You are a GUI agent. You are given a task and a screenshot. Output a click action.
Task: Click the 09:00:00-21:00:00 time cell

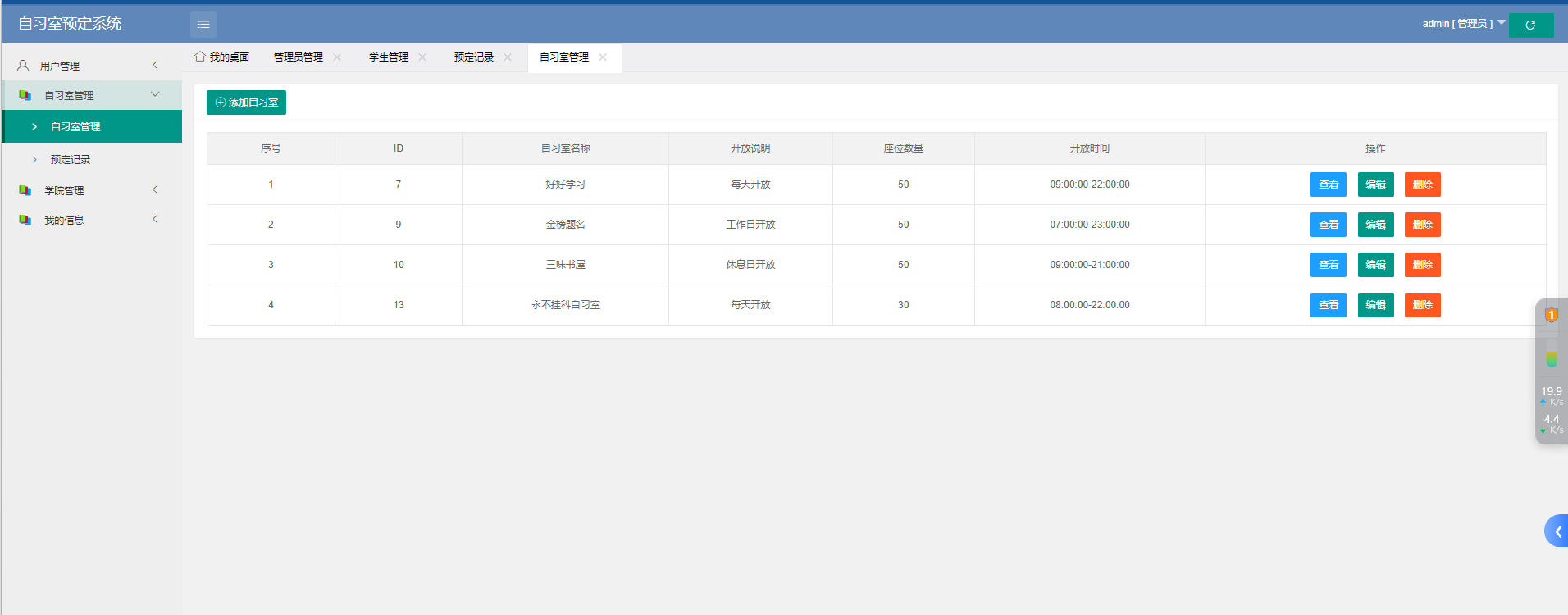[x=1089, y=265]
